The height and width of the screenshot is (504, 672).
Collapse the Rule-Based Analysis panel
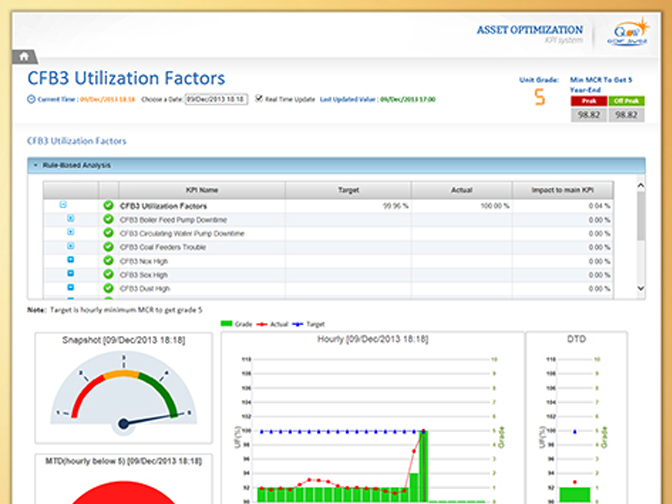(x=36, y=165)
